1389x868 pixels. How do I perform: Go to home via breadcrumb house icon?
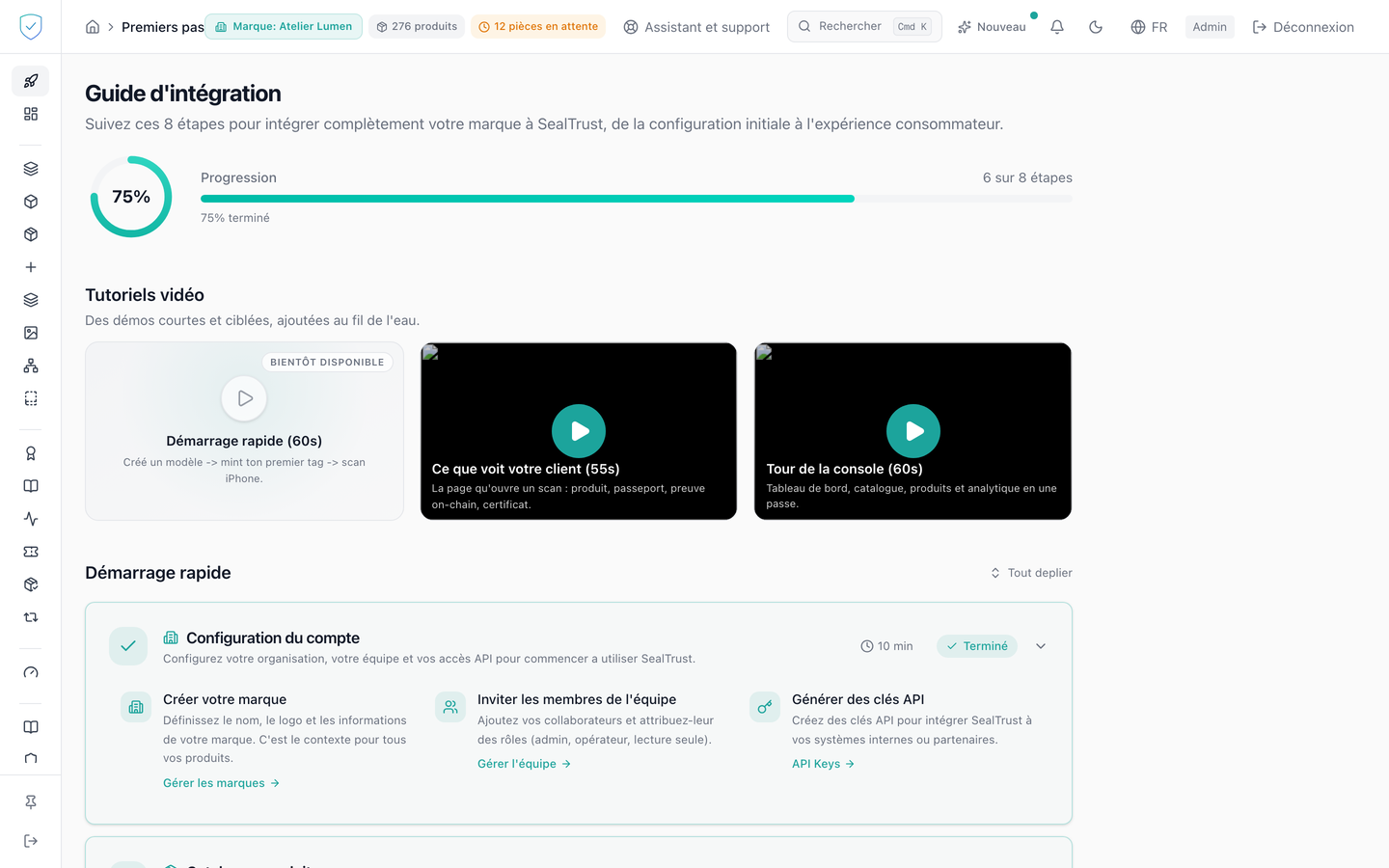click(x=93, y=27)
